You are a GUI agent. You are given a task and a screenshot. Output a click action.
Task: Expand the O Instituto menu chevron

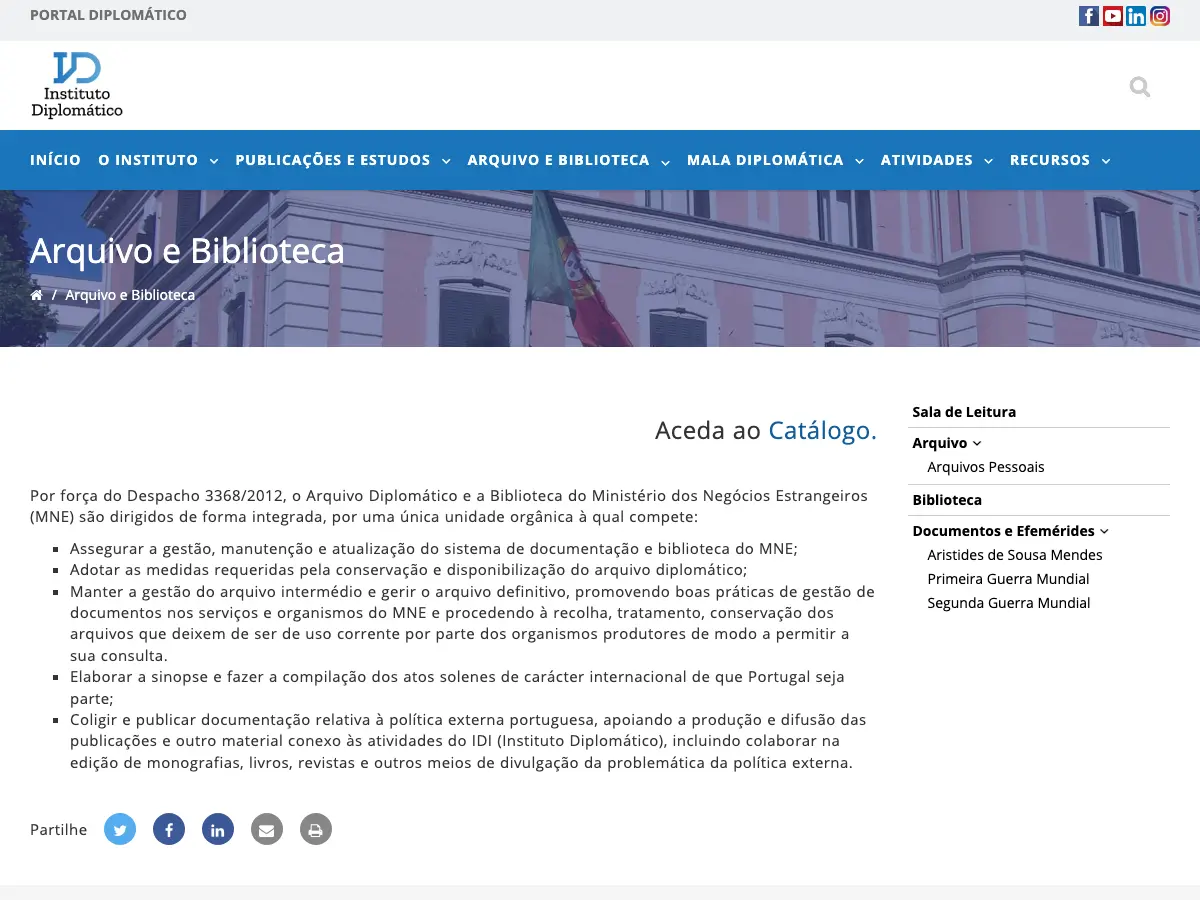[213, 161]
